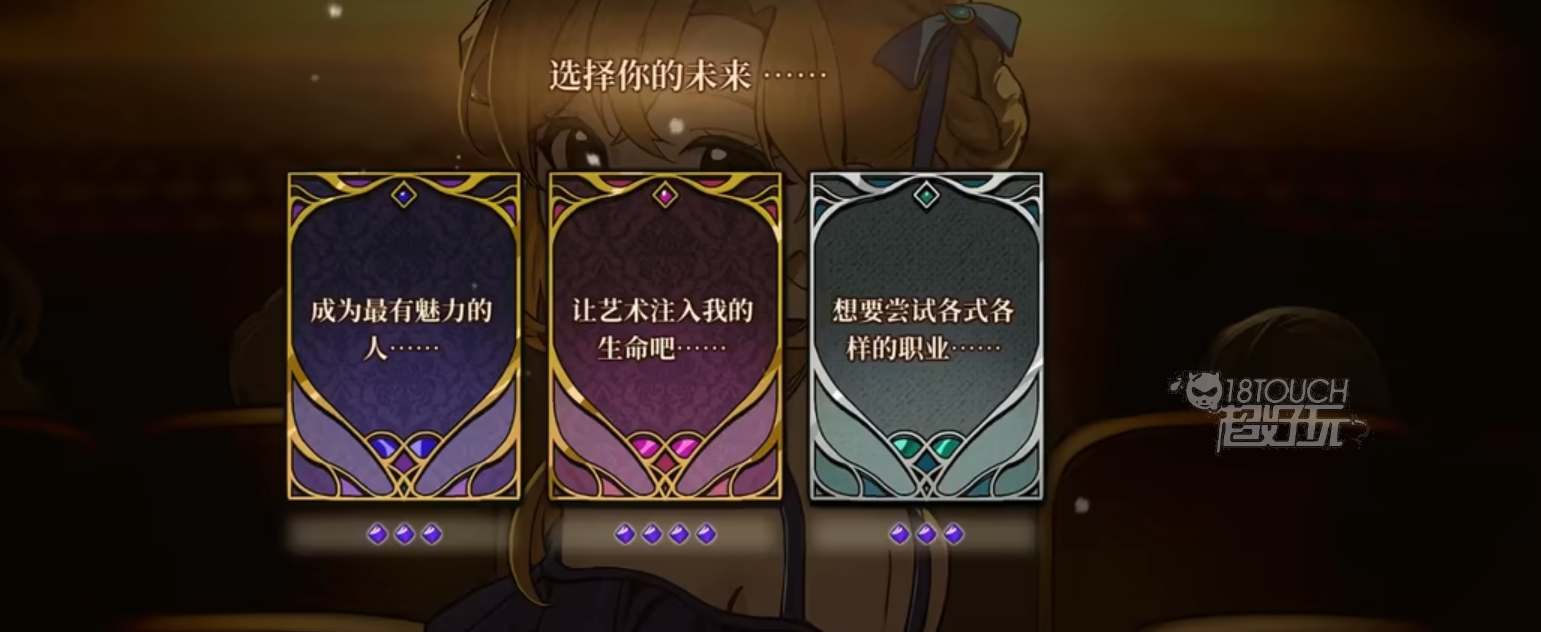Click the 选择你的未来 heading text

coord(650,76)
